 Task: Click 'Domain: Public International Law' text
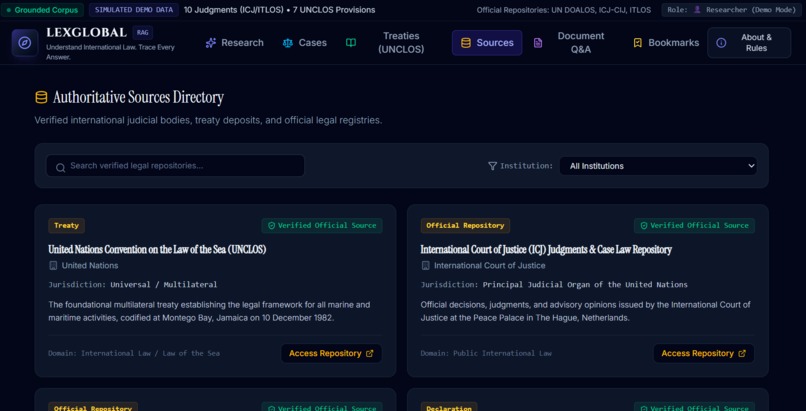pyautogui.click(x=486, y=353)
